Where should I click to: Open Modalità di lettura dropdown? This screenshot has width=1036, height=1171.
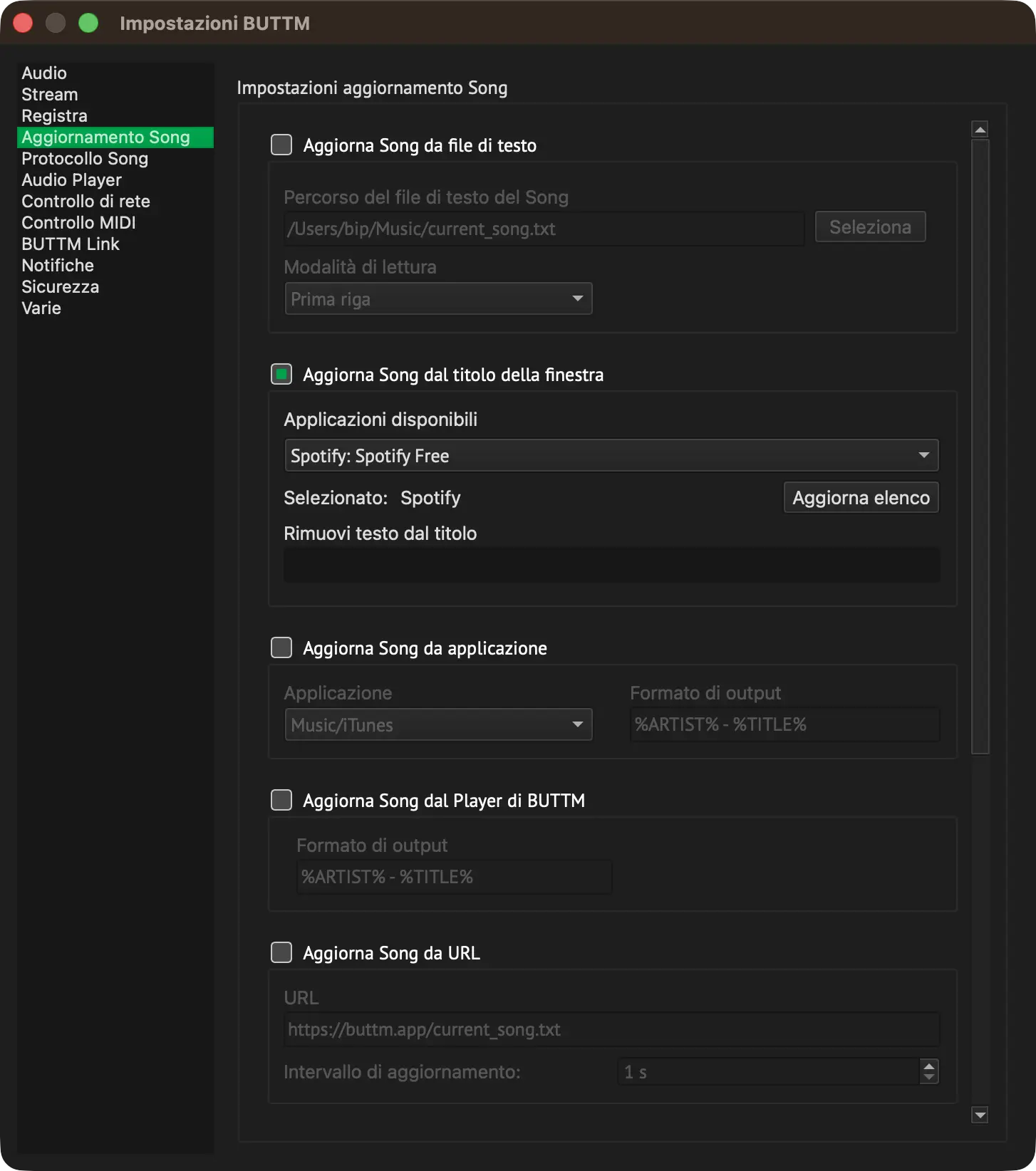click(x=438, y=298)
